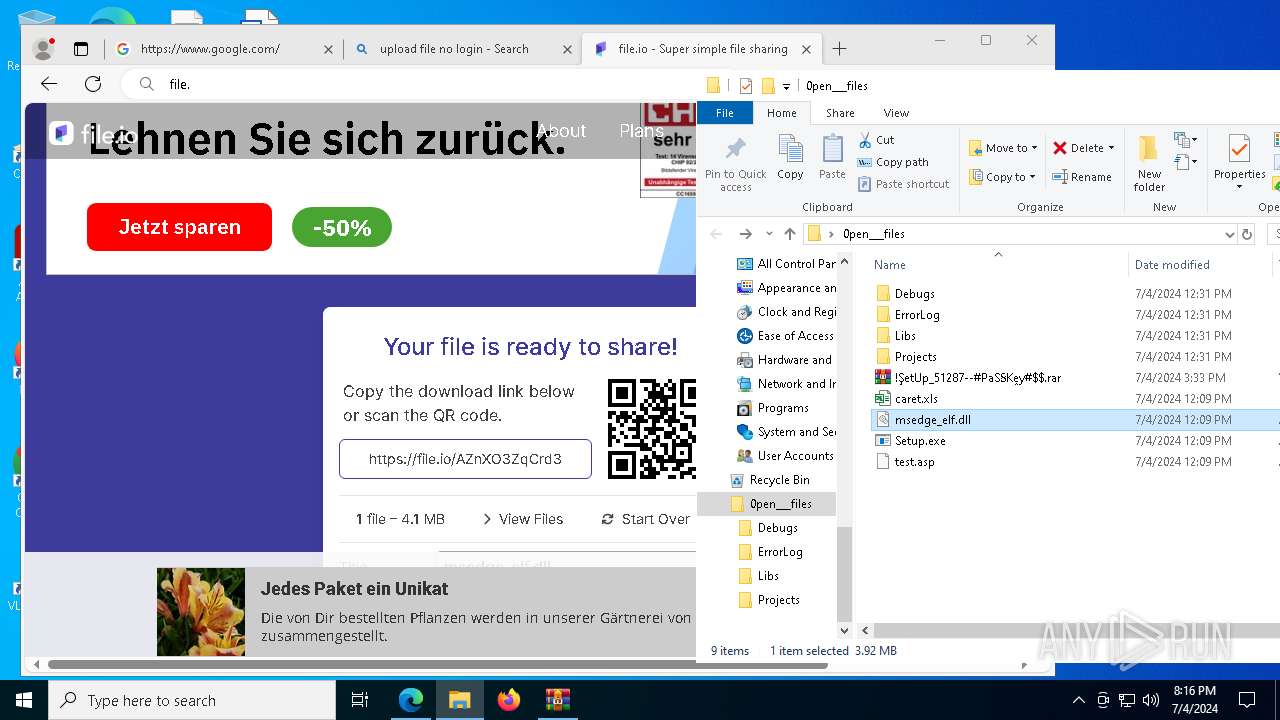The width and height of the screenshot is (1280, 720).
Task: Click Copy path in the ribbon
Action: point(893,162)
